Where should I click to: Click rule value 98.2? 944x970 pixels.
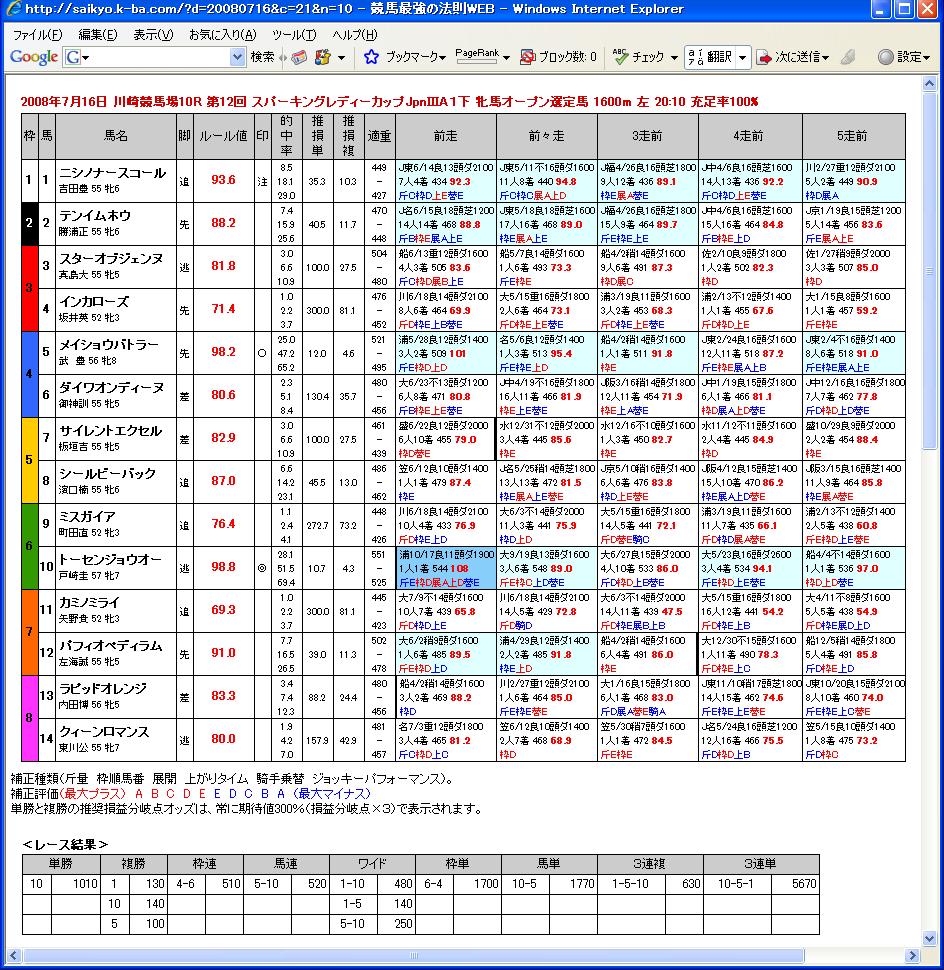click(223, 351)
